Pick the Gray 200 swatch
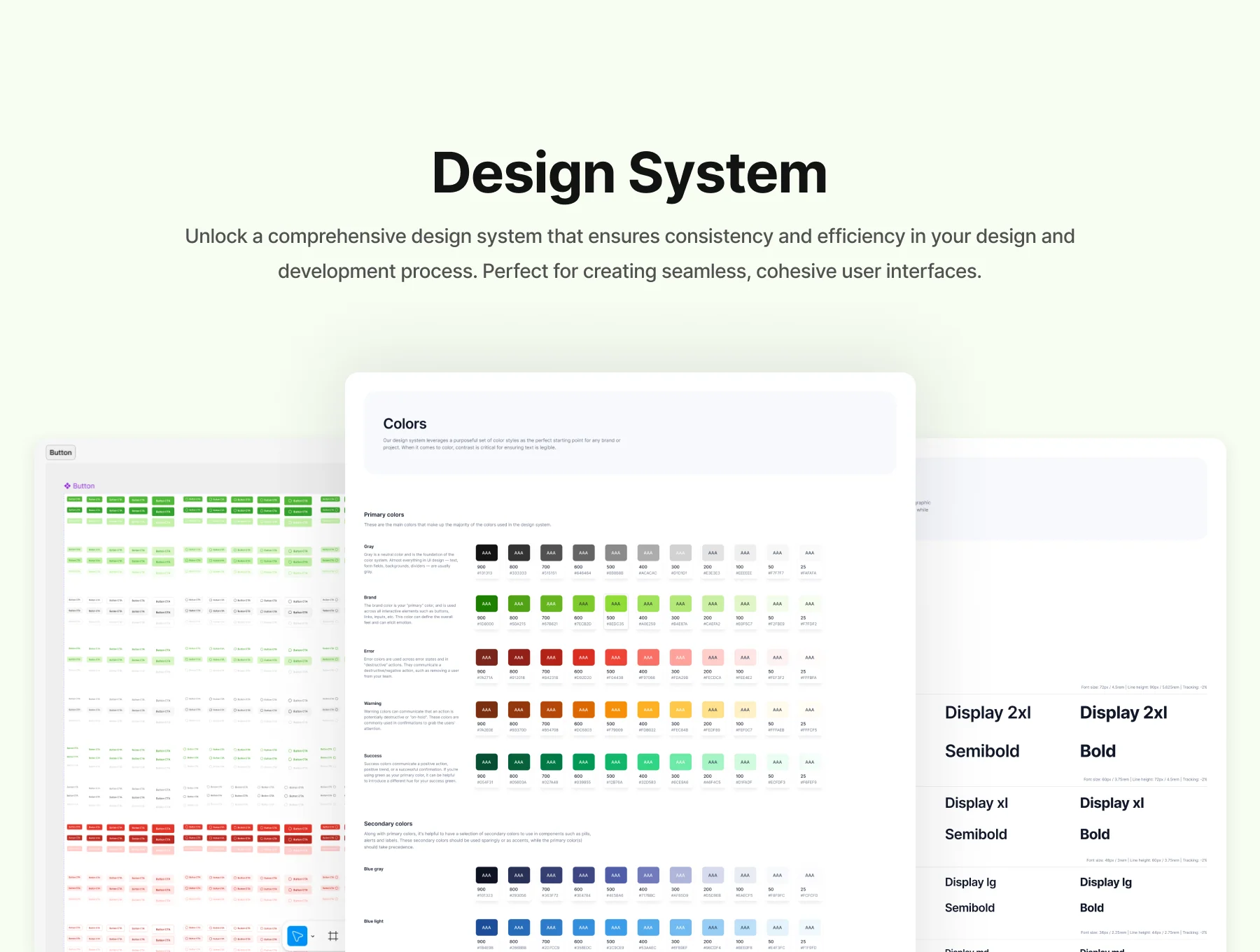 (x=713, y=553)
